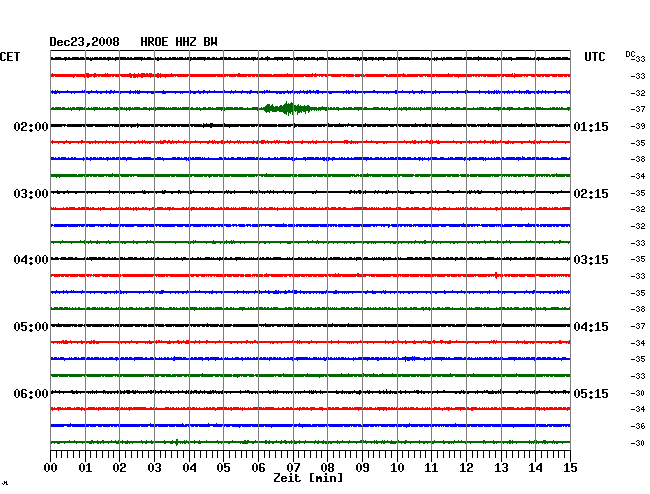Image resolution: width=650 pixels, height=494 pixels.
Task: Click the black trace at 02:00 CET
Action: point(310,125)
